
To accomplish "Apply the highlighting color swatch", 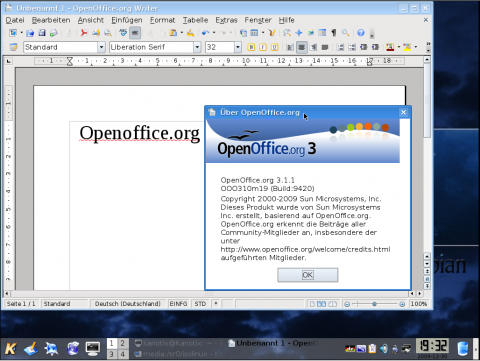I will (407, 47).
